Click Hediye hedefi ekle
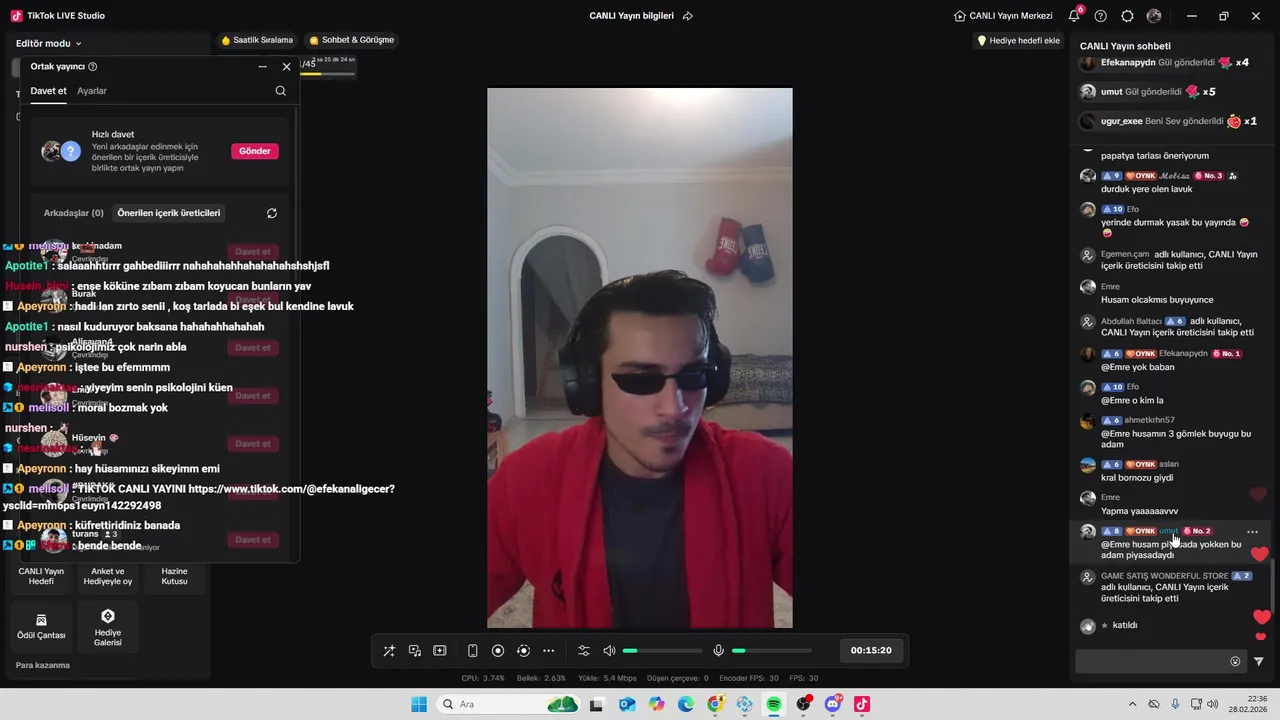This screenshot has height=720, width=1280. pyautogui.click(x=1018, y=41)
